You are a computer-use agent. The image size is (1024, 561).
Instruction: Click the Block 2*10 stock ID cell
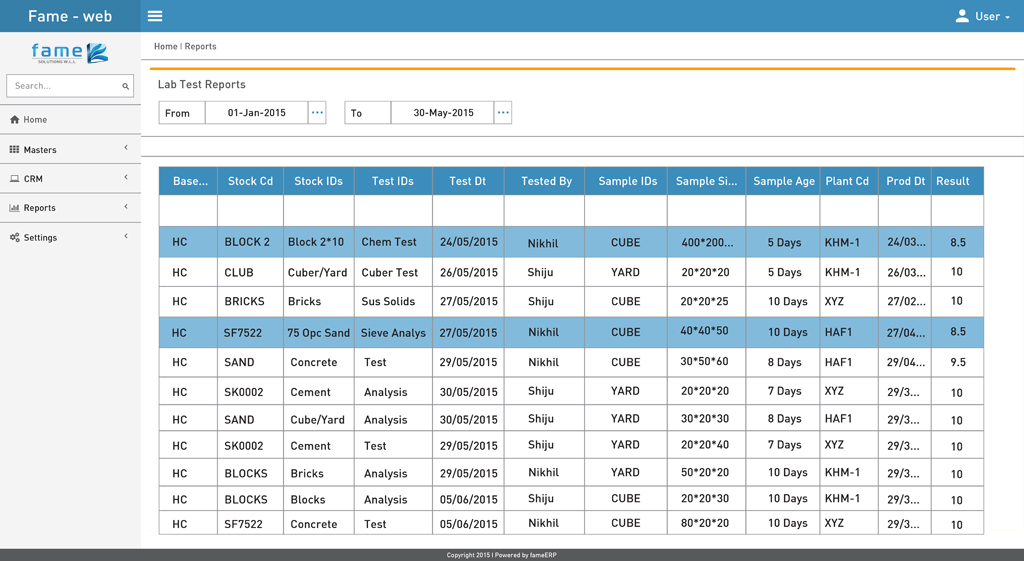[319, 242]
